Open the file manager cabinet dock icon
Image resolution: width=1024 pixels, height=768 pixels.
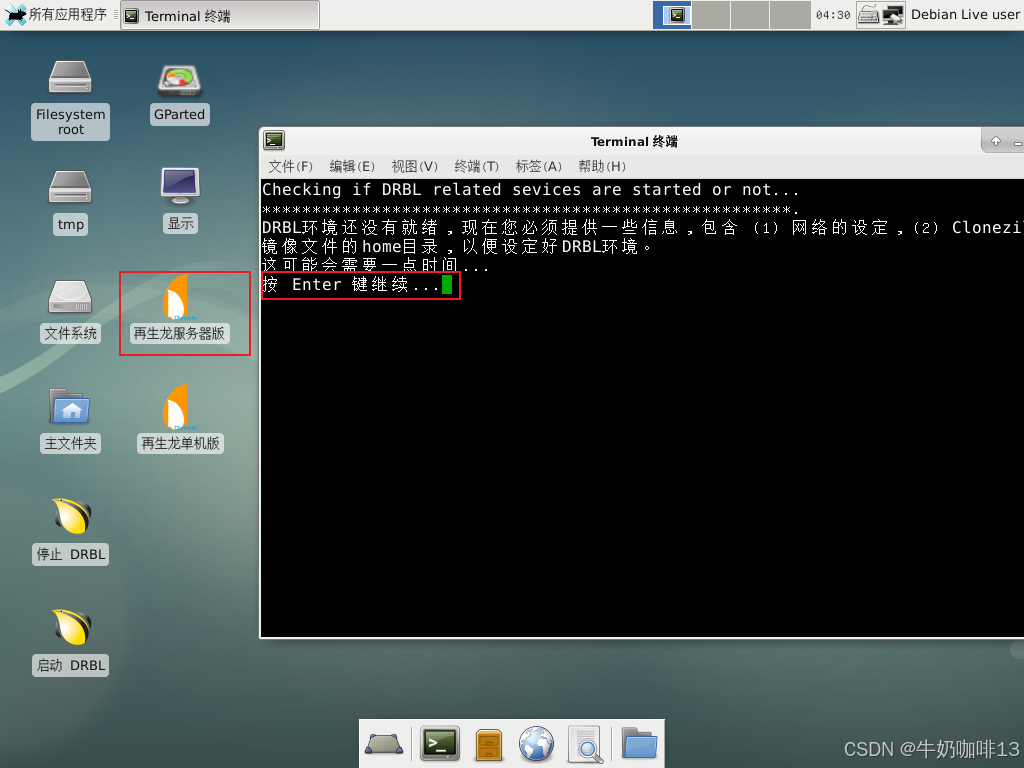pos(488,744)
